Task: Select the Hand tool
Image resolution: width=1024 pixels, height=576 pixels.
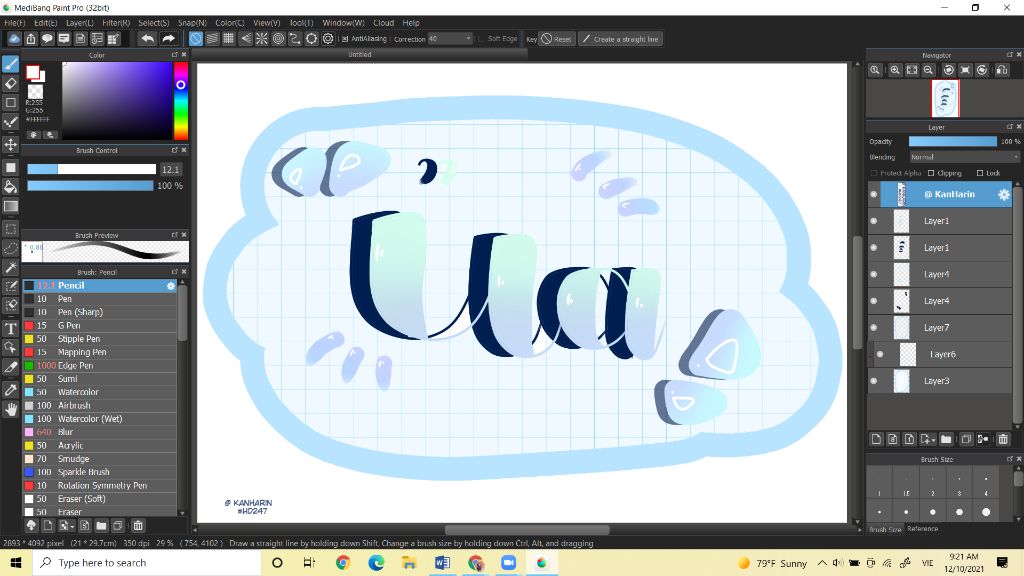Action: (x=10, y=409)
